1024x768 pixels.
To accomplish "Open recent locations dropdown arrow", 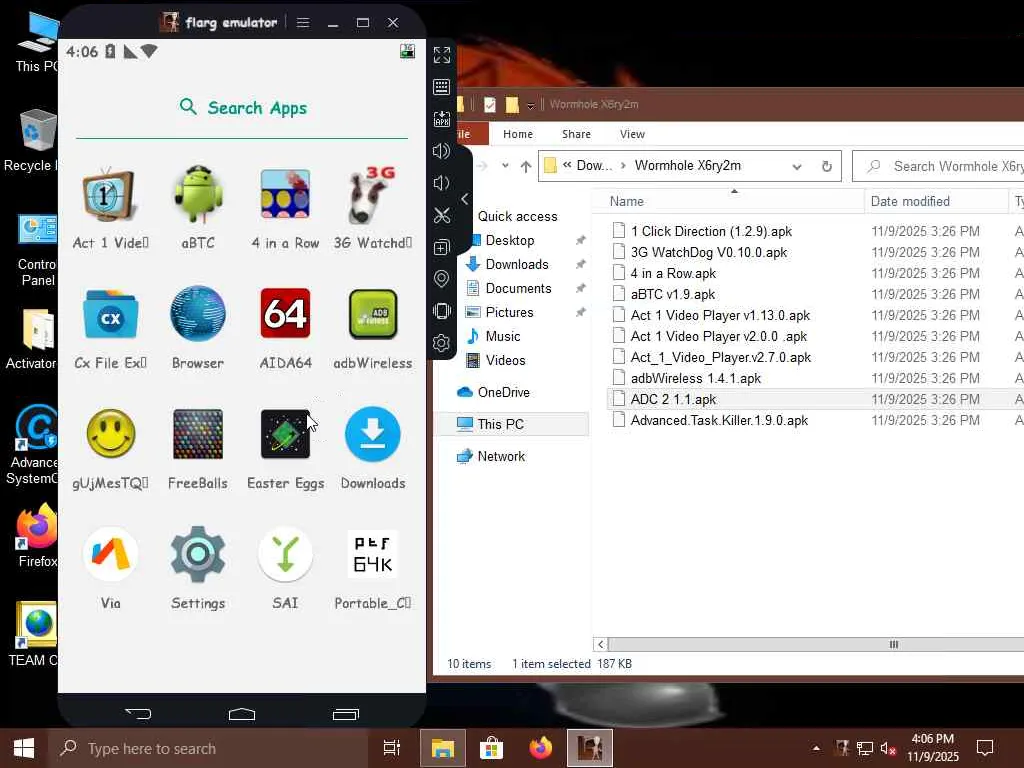I will point(505,166).
